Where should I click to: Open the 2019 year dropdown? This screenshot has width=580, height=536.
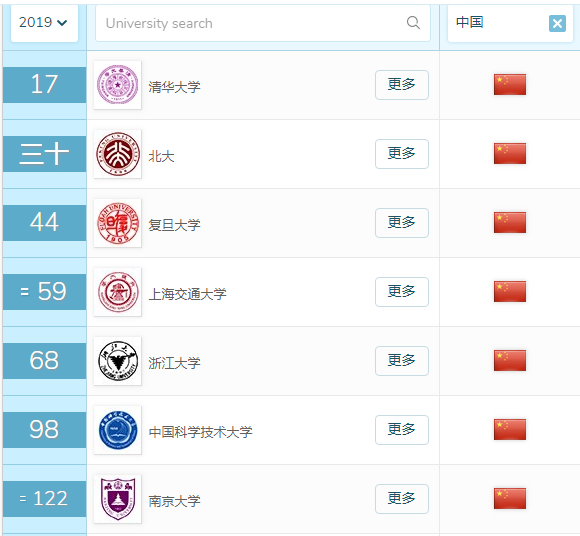tap(44, 23)
